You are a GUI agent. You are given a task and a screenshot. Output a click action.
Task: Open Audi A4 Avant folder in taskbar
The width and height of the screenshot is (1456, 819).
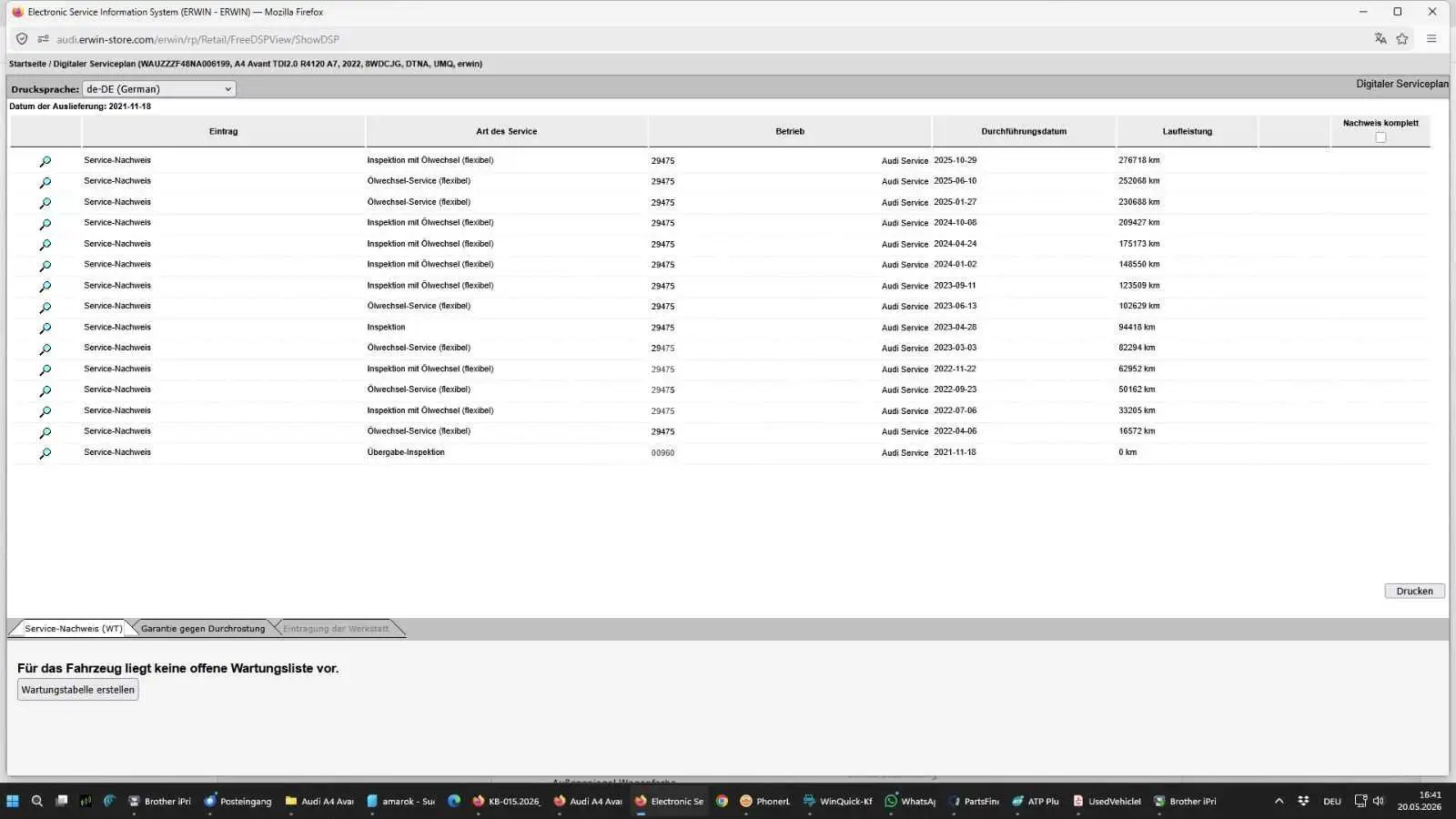[319, 801]
